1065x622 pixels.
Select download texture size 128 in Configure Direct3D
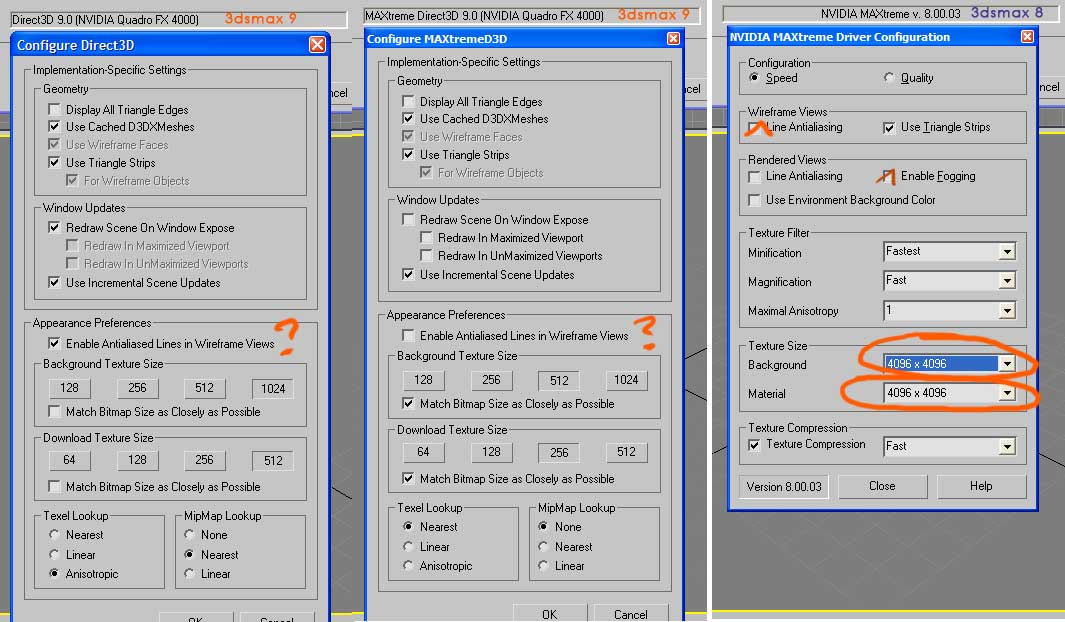(x=137, y=460)
